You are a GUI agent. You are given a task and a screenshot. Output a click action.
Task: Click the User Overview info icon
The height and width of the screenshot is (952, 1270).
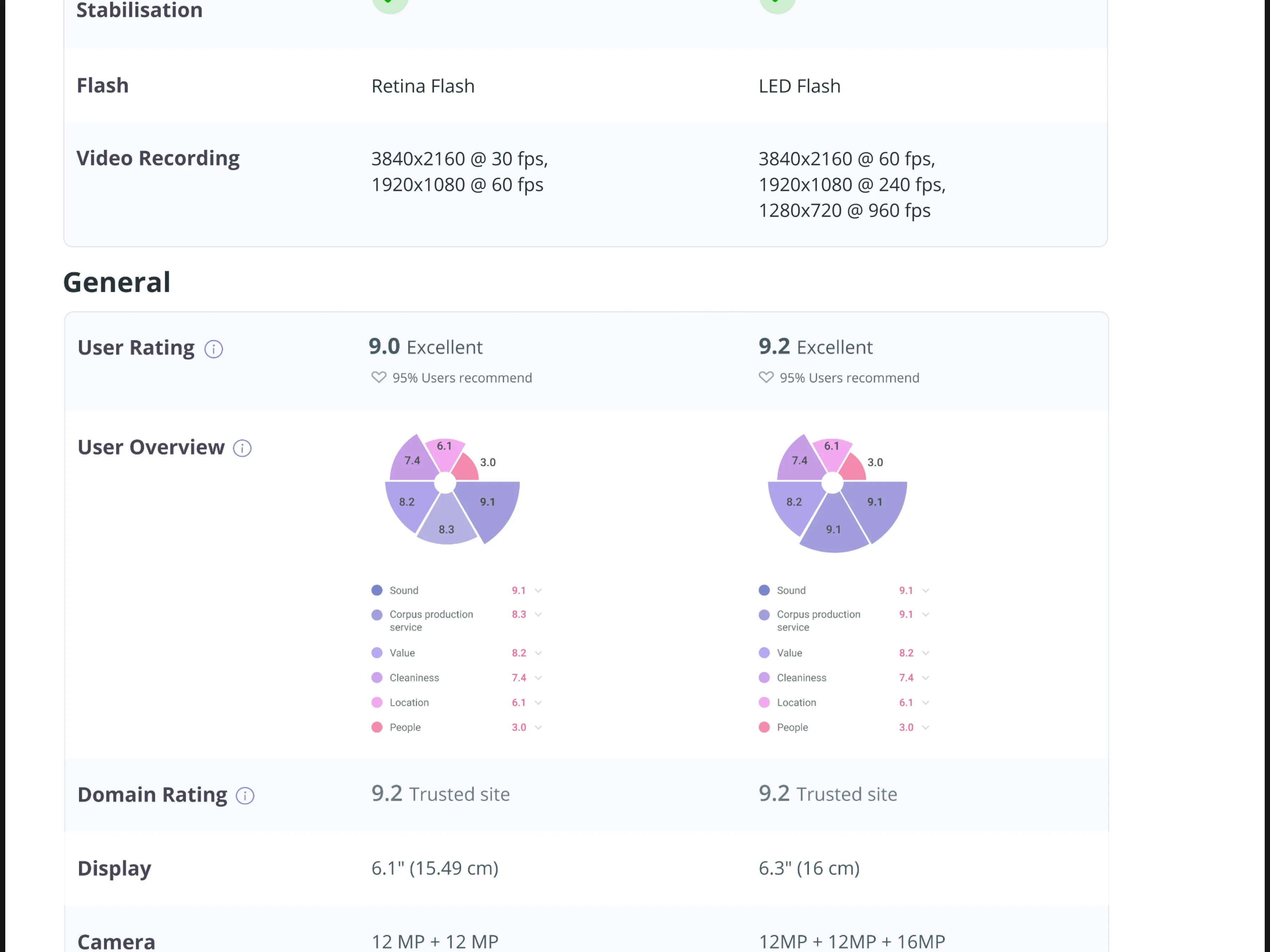click(242, 448)
